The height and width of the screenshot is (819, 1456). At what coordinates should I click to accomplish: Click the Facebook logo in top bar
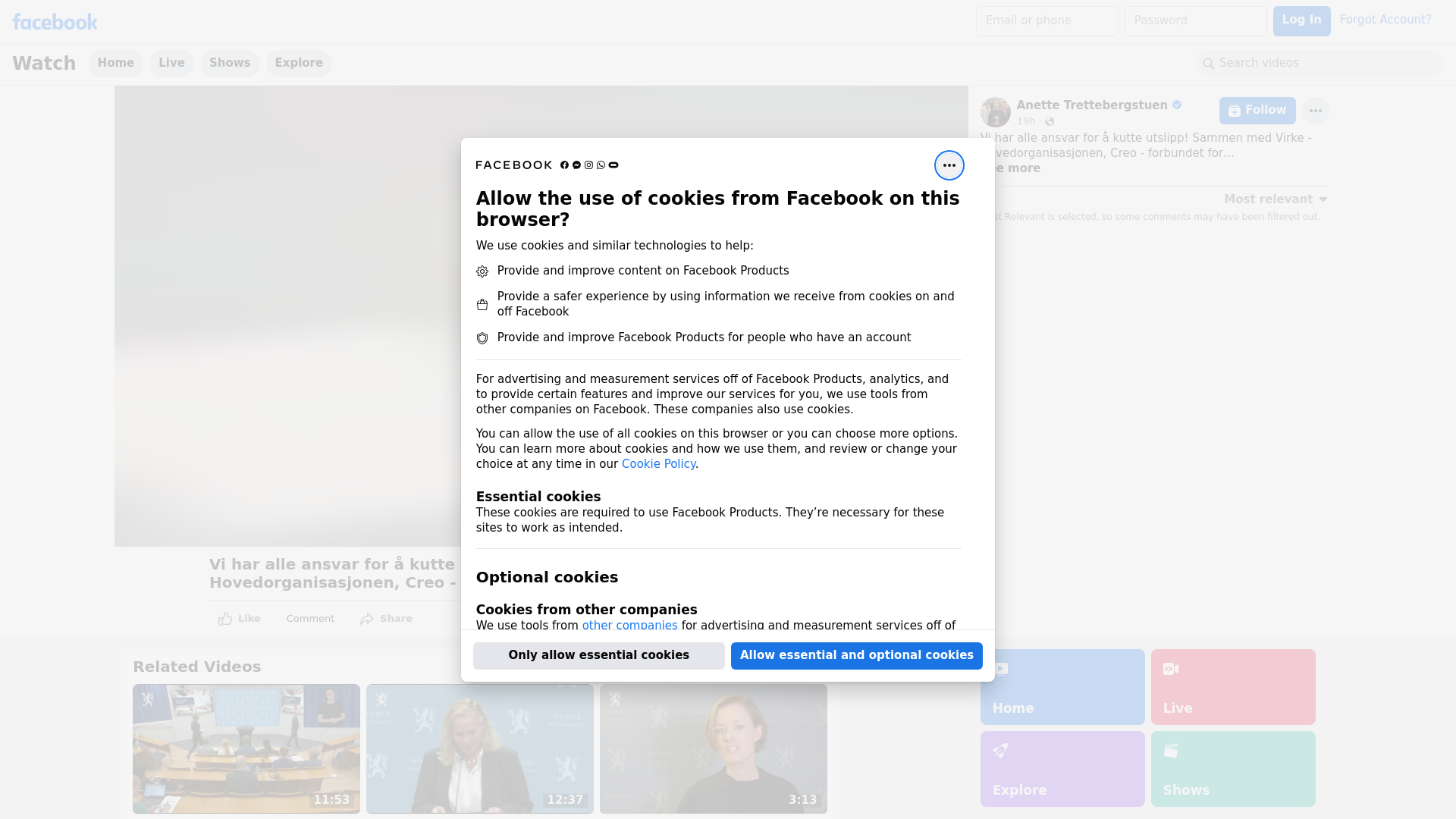(55, 22)
